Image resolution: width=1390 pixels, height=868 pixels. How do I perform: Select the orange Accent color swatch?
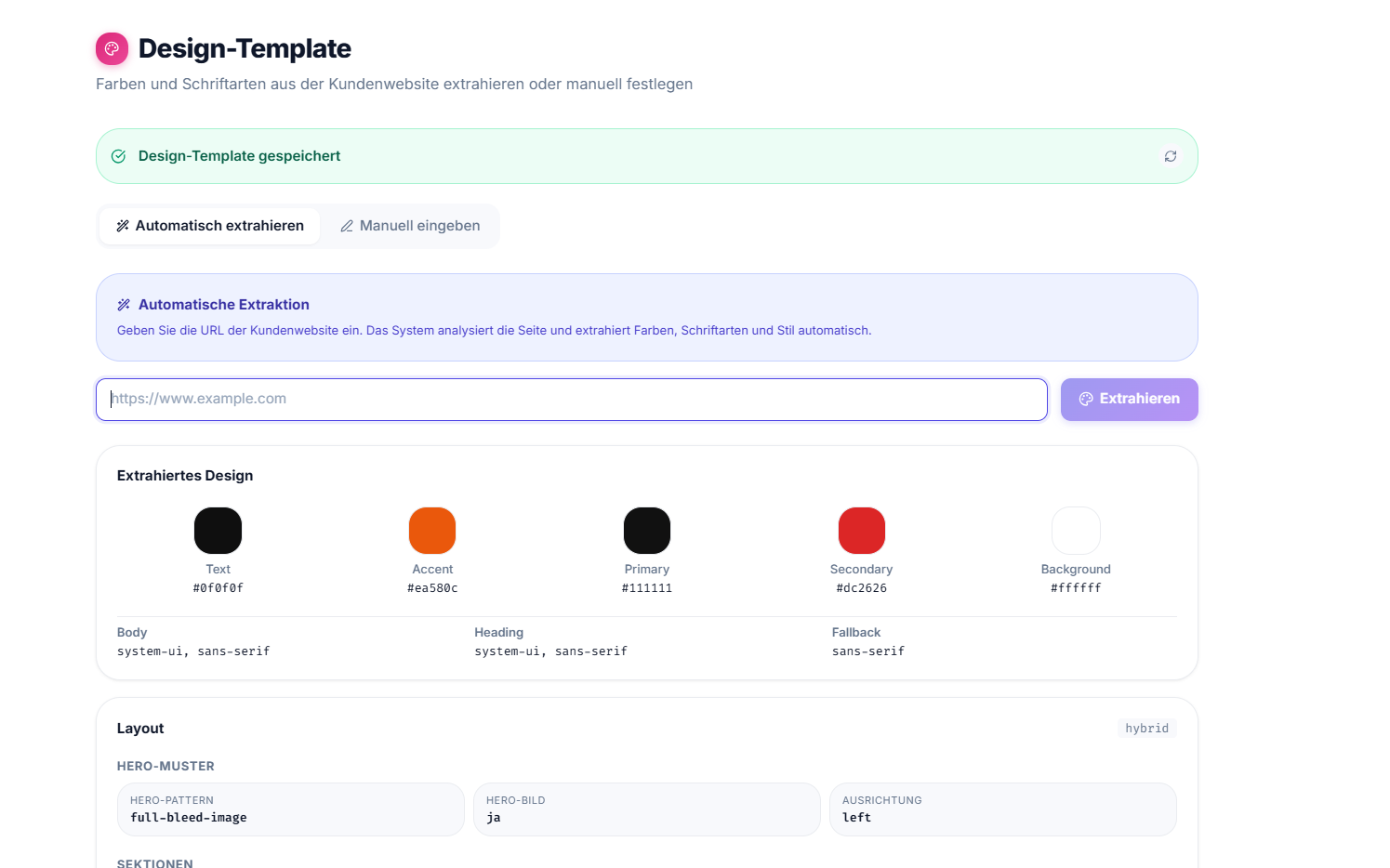pos(432,531)
